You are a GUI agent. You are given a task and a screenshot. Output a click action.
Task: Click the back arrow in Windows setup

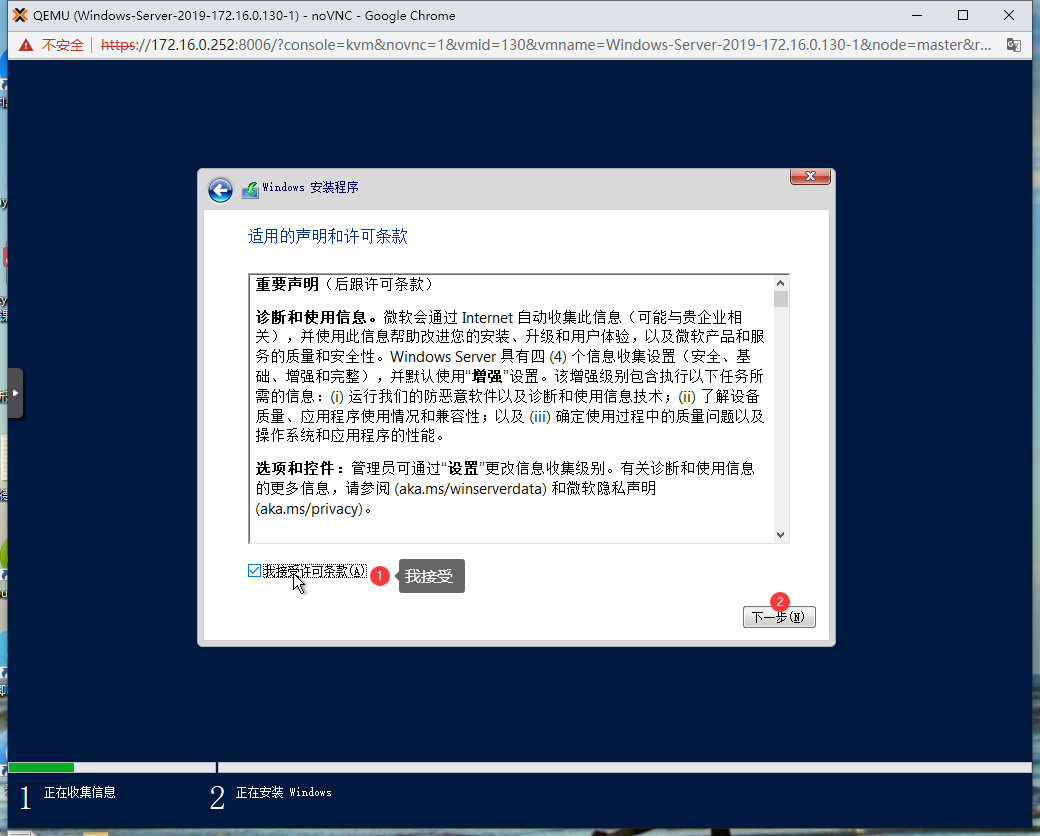[220, 190]
